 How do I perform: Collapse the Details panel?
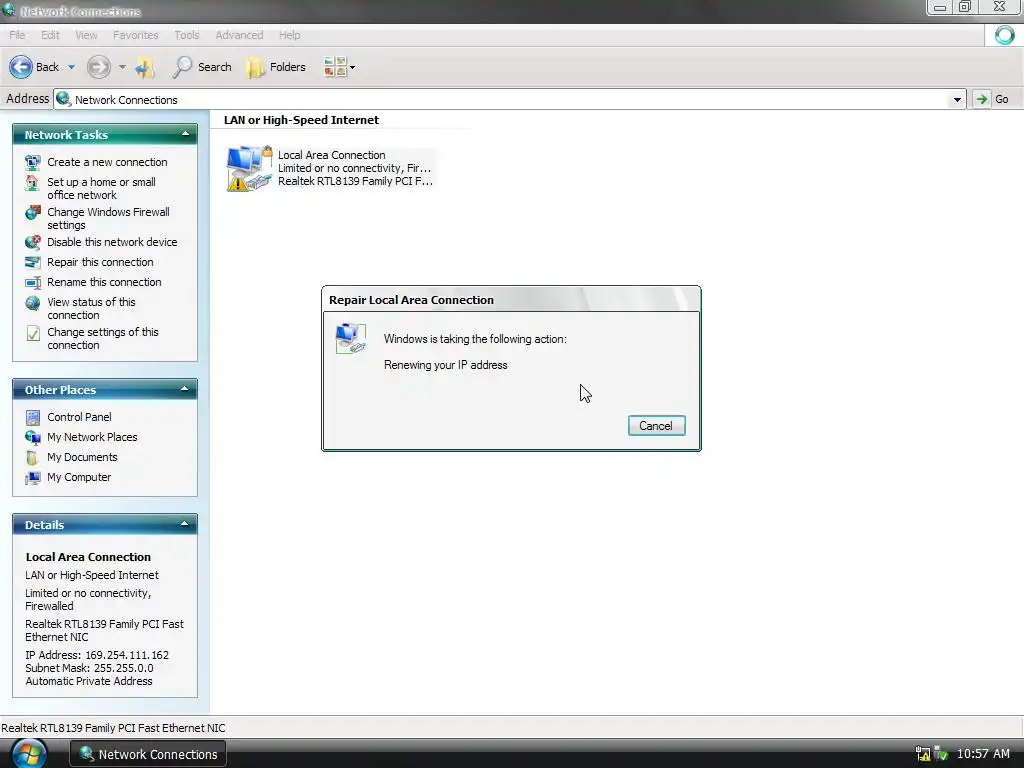tap(185, 524)
